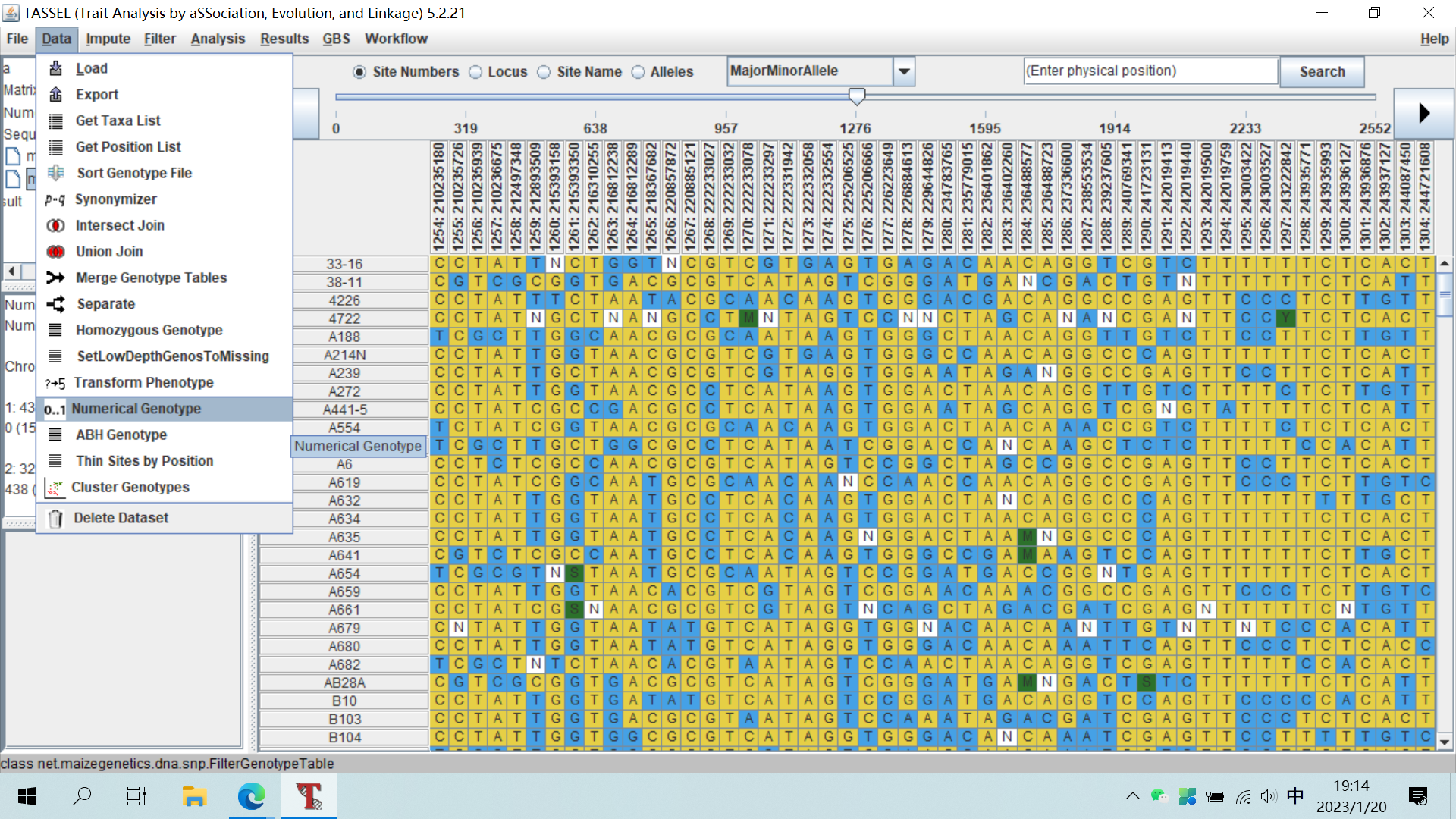The image size is (1456, 819).
Task: Select the Intersect Join icon in Data menu
Action: [x=56, y=225]
